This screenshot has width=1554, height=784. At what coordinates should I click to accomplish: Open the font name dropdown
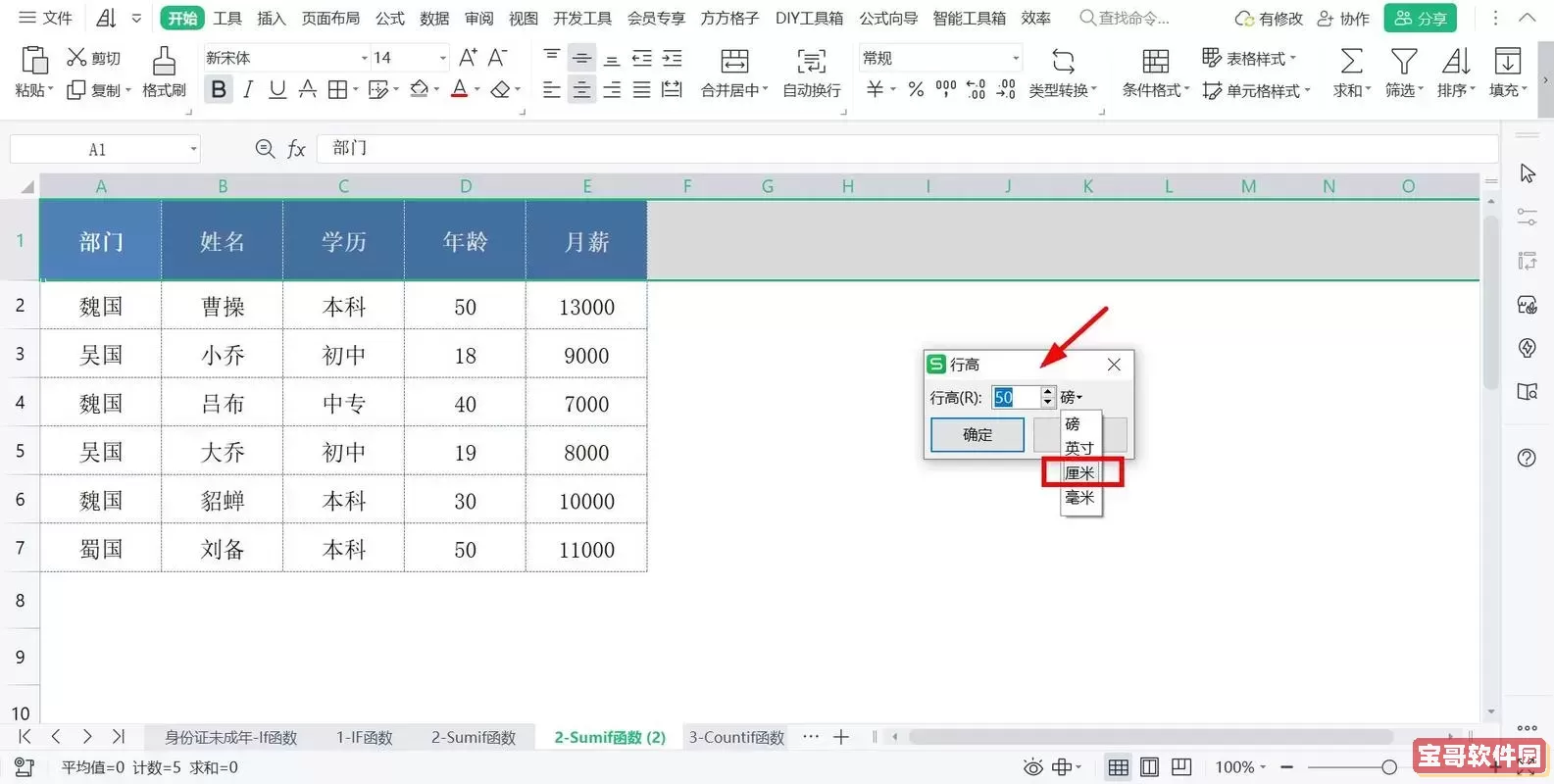click(x=365, y=59)
